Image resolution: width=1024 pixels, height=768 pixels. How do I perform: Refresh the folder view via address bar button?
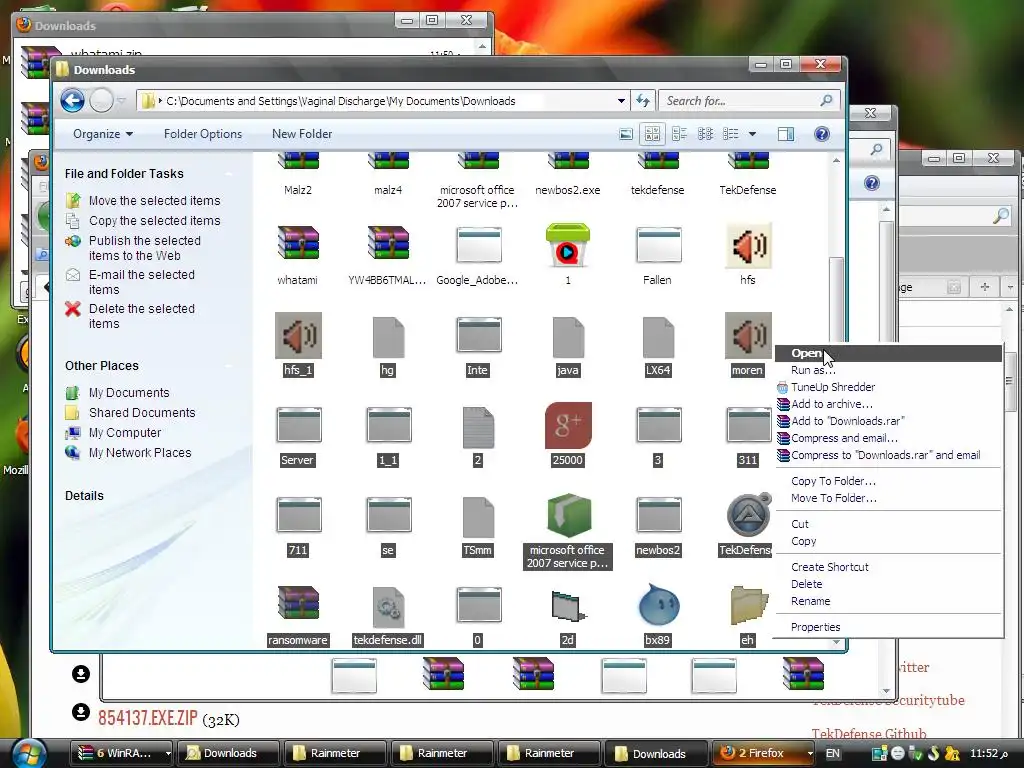(643, 101)
